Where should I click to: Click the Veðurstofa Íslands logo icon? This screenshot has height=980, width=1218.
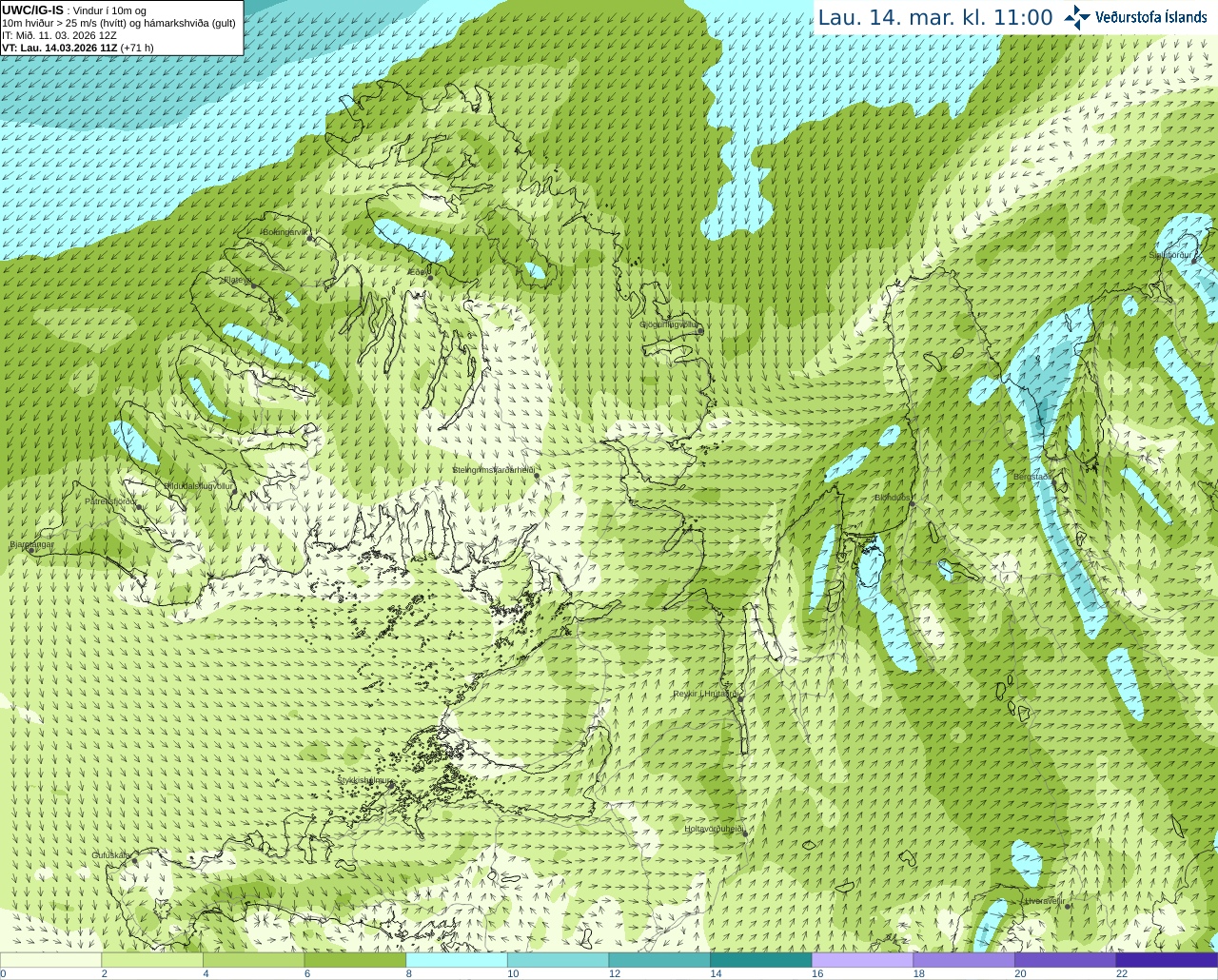[1077, 17]
